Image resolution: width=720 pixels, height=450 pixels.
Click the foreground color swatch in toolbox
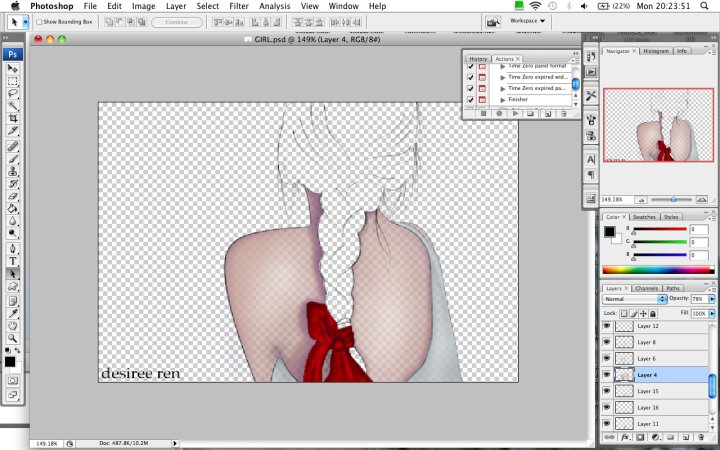pyautogui.click(x=9, y=361)
